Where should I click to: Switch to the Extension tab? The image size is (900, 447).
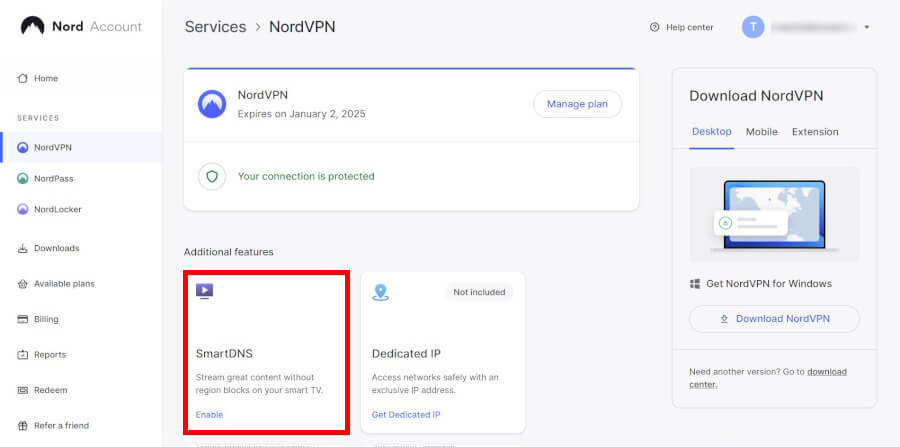click(x=815, y=132)
